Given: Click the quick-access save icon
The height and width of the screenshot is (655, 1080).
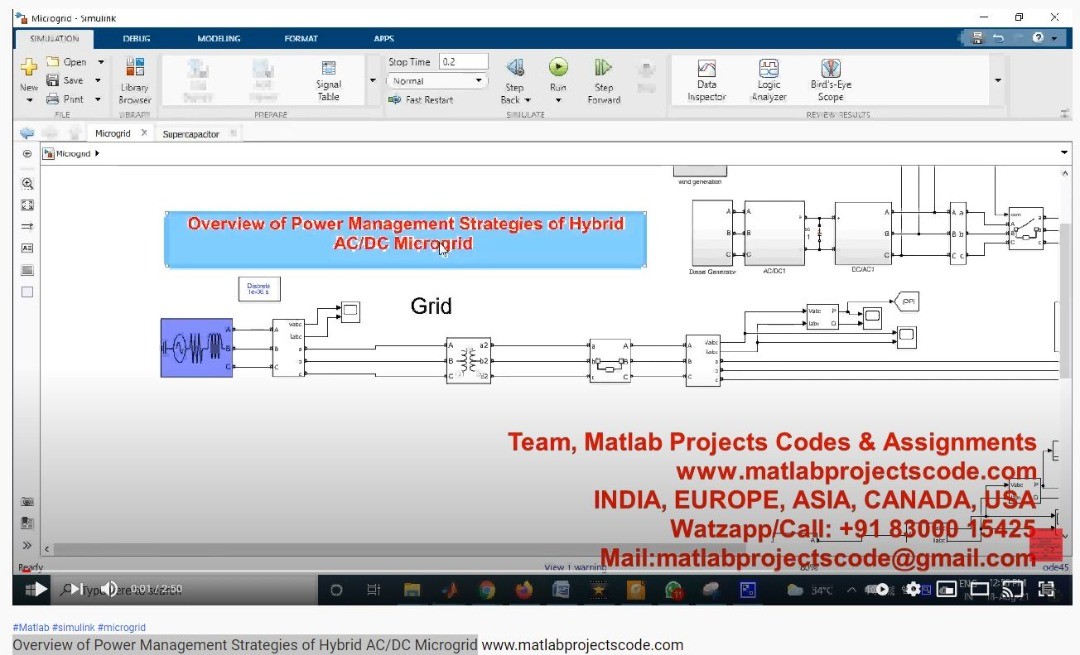Looking at the screenshot, I should (977, 39).
